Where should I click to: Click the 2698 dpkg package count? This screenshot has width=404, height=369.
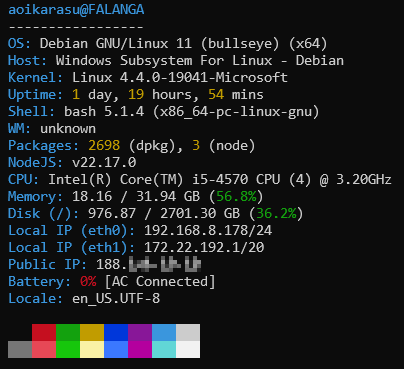(104, 145)
